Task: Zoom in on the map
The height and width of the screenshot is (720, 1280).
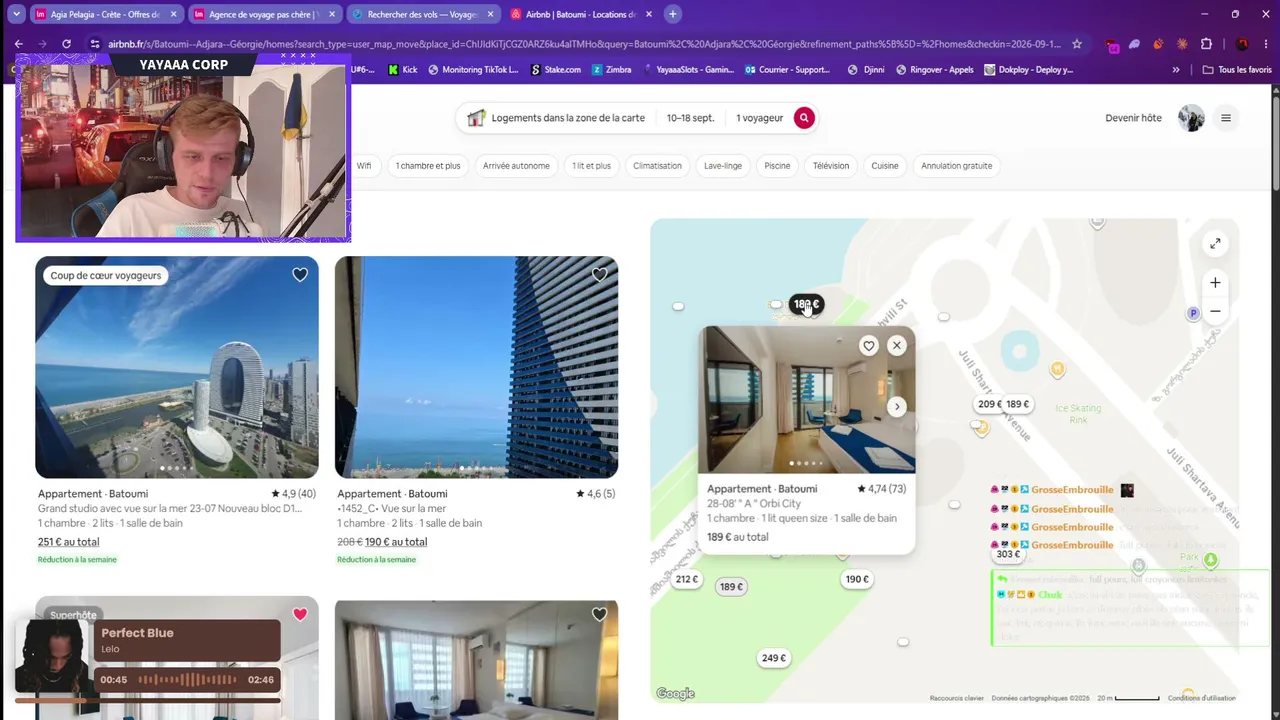Action: 1215,283
